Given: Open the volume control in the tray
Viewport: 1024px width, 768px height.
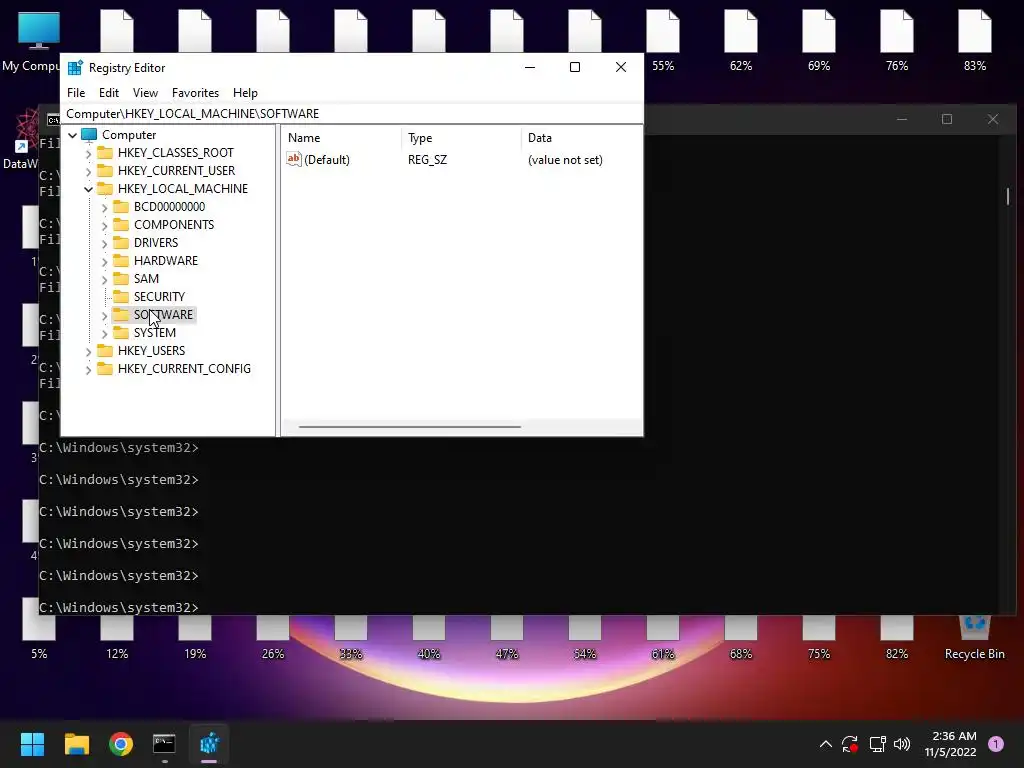Looking at the screenshot, I should pyautogui.click(x=902, y=744).
